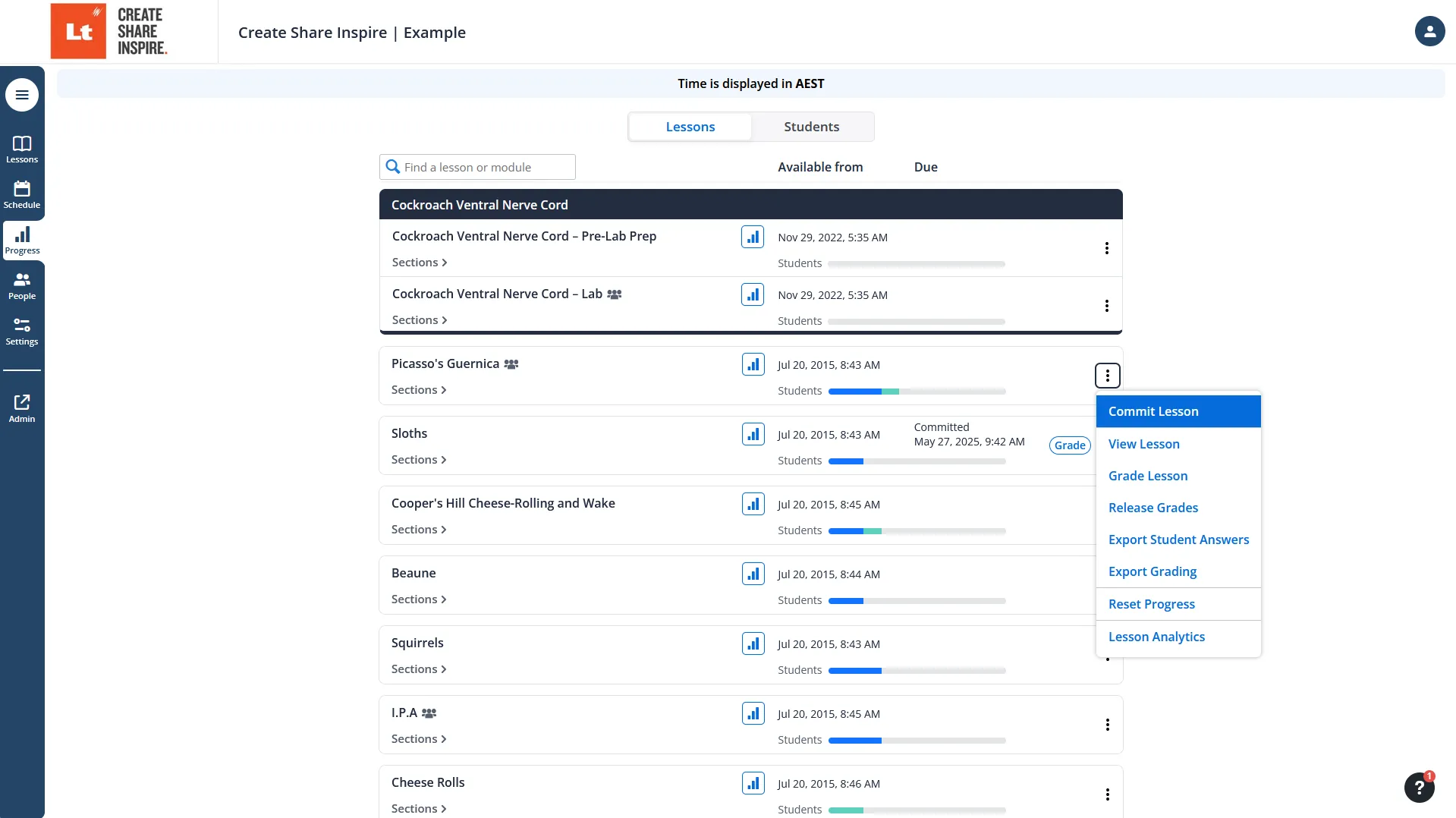1456x818 pixels.
Task: Open analytics icon for Squirrels
Action: [753, 643]
